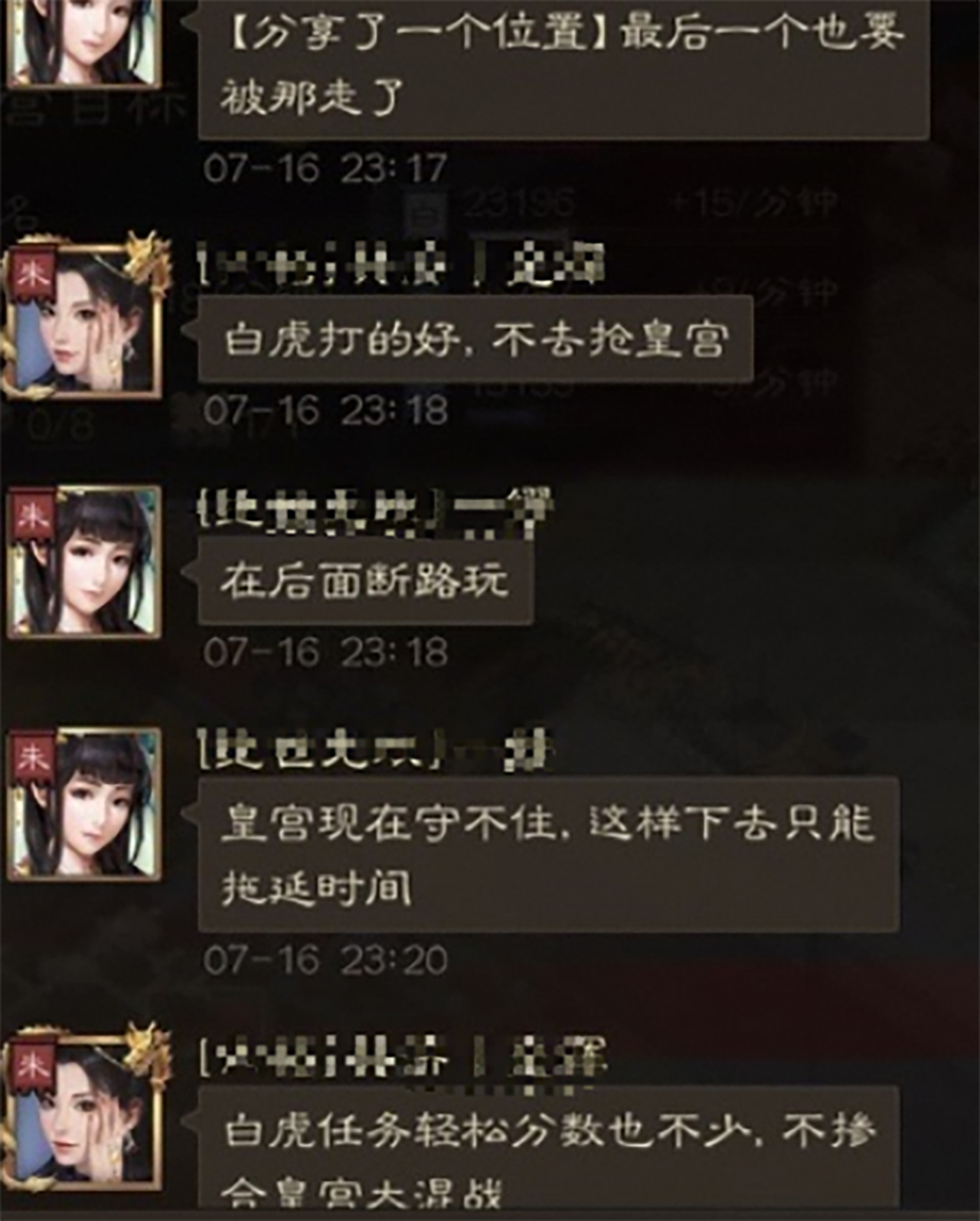Tap the blurred username above 白虎打的好
The width and height of the screenshot is (980, 1221).
click(400, 264)
